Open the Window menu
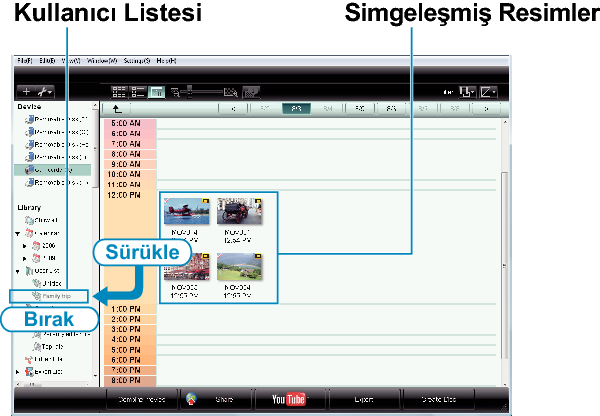The height and width of the screenshot is (416, 600). click(x=102, y=60)
